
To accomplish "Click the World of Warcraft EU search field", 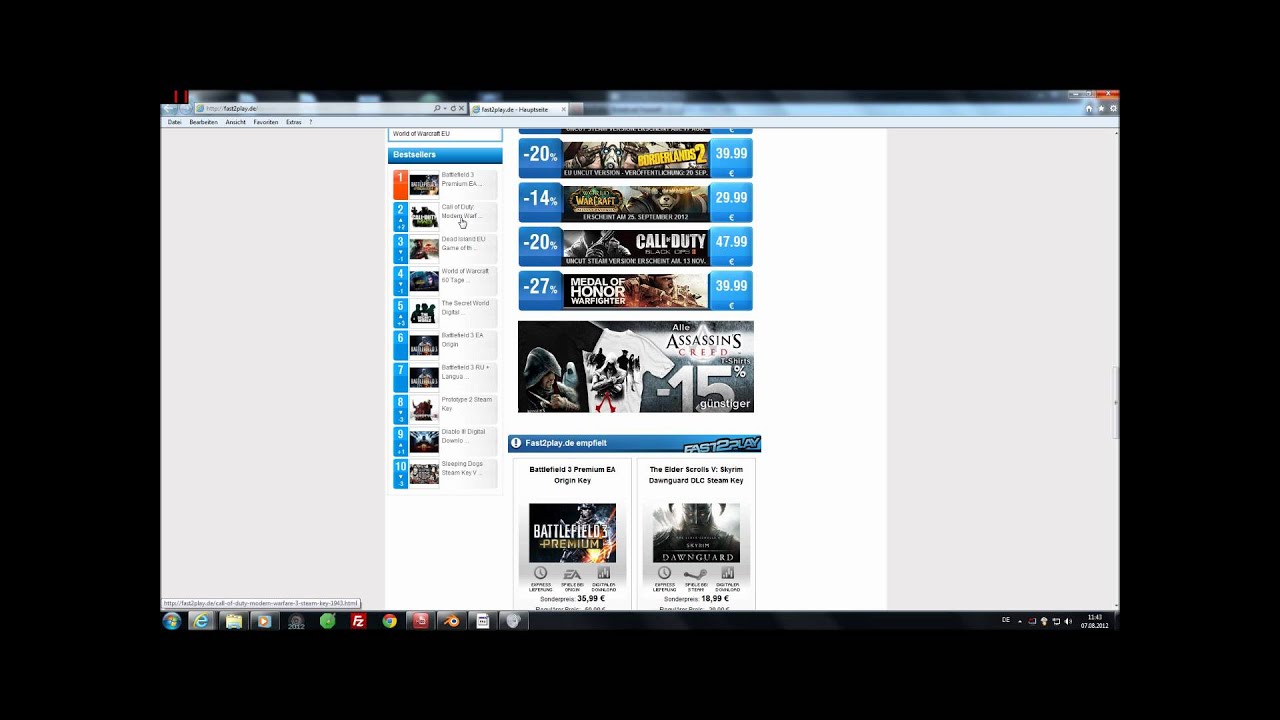I will 445,134.
